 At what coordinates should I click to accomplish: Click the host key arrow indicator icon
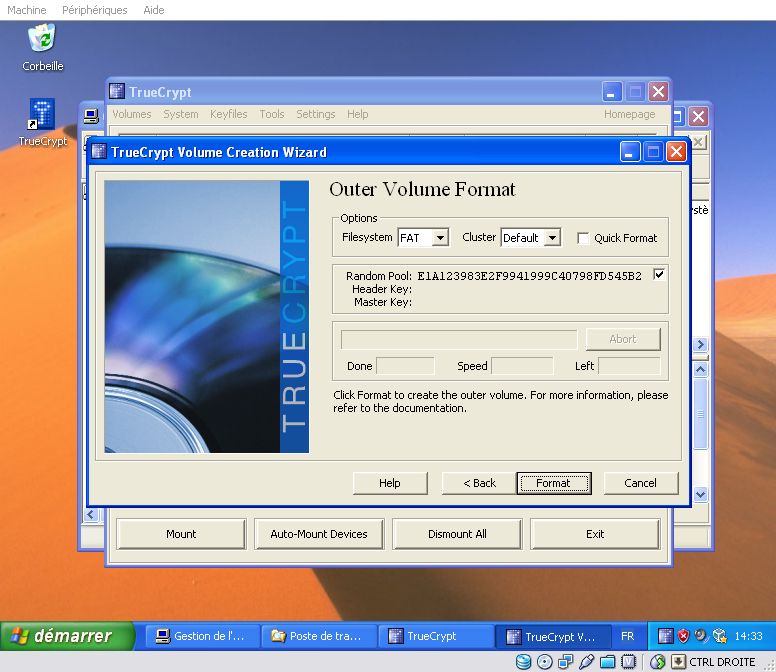pos(678,662)
